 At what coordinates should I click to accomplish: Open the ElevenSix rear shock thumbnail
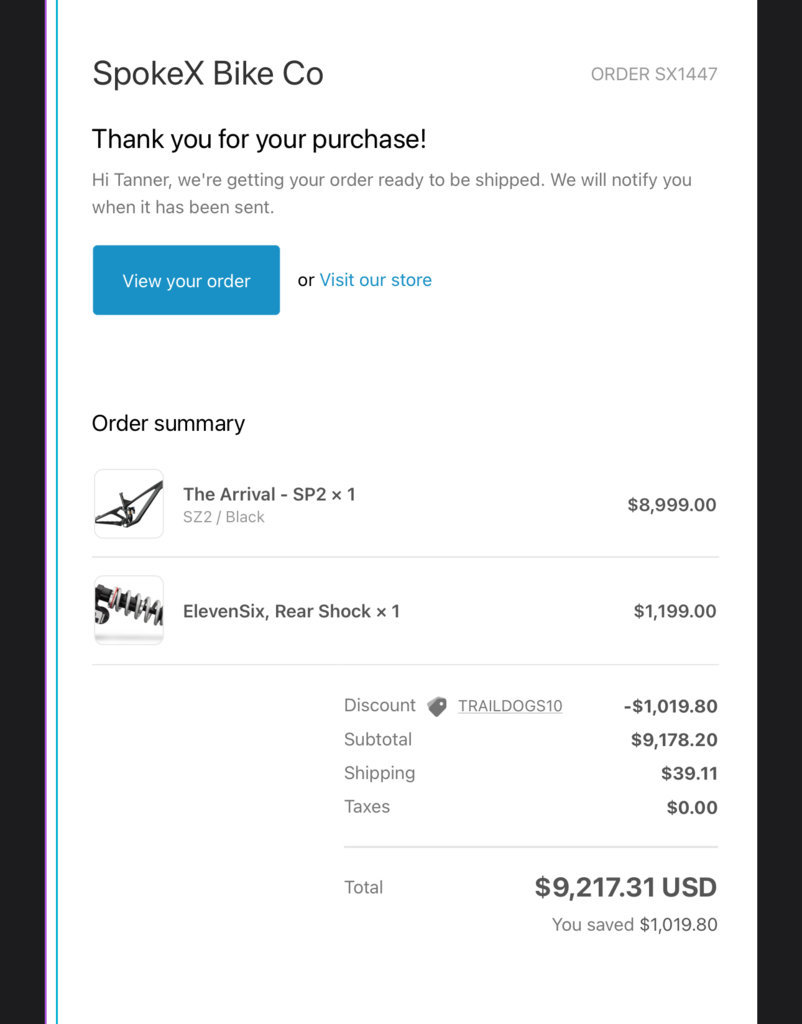pyautogui.click(x=129, y=610)
